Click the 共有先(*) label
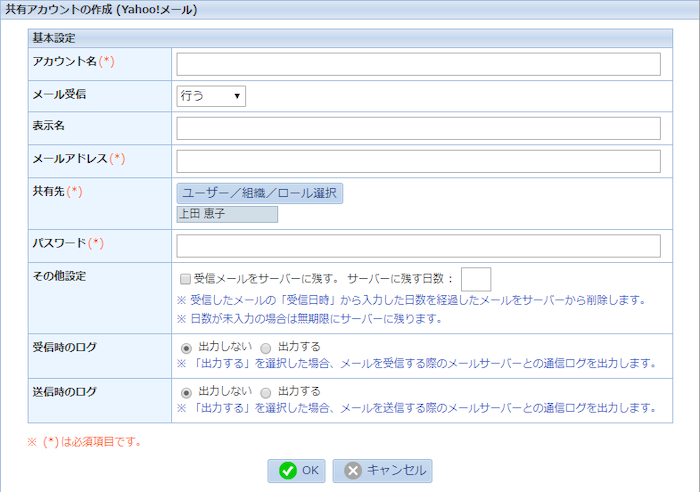This screenshot has height=492, width=700. click(57, 192)
